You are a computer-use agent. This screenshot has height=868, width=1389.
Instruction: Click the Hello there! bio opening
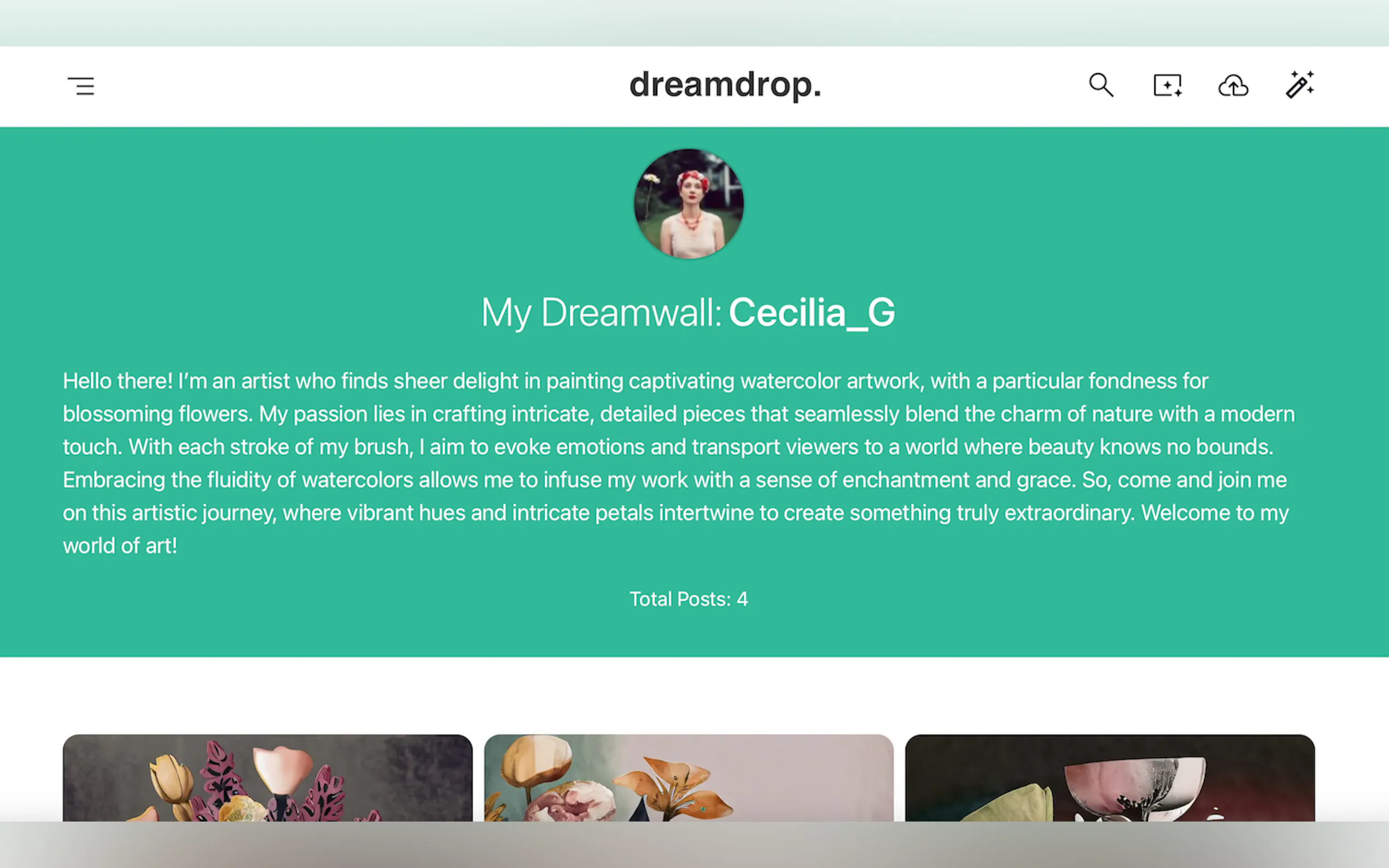click(x=118, y=381)
